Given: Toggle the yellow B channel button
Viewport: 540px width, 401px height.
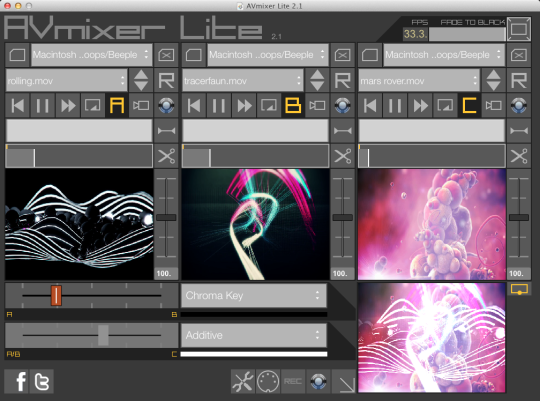Looking at the screenshot, I should [293, 105].
